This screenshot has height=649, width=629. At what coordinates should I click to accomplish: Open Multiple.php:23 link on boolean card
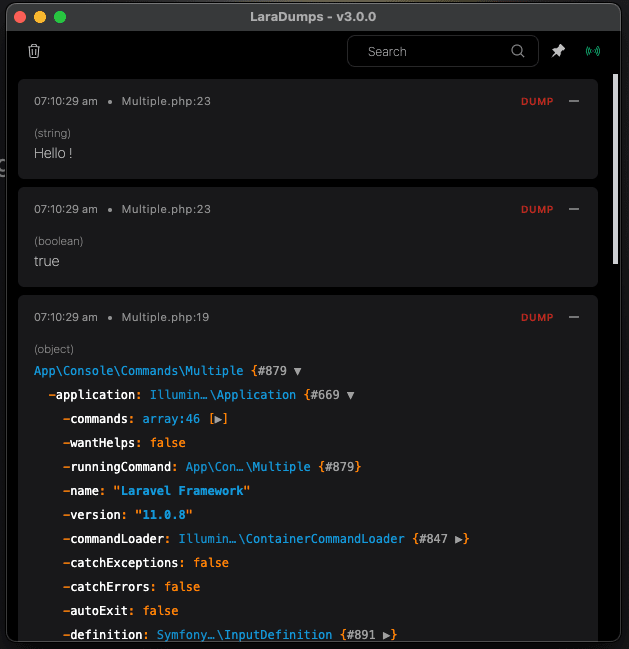point(166,209)
